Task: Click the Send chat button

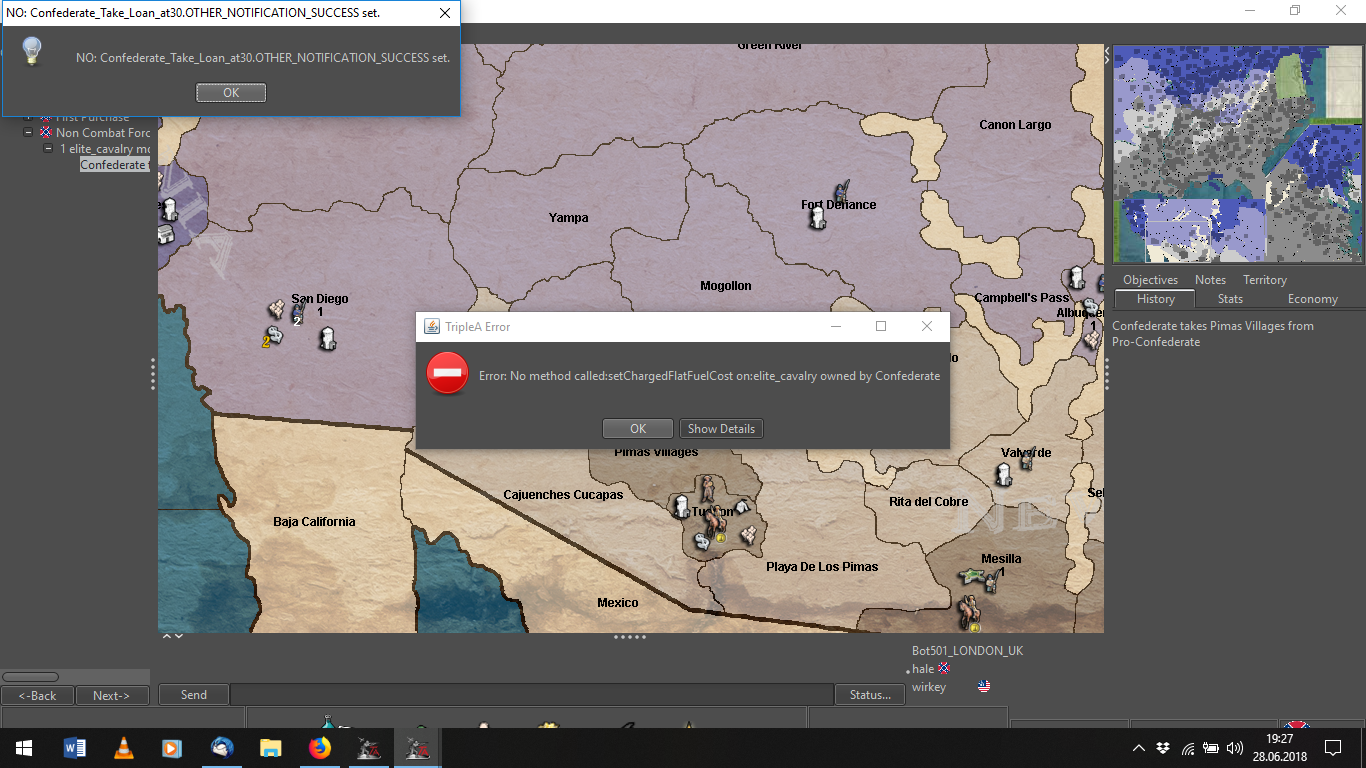Action: [194, 694]
